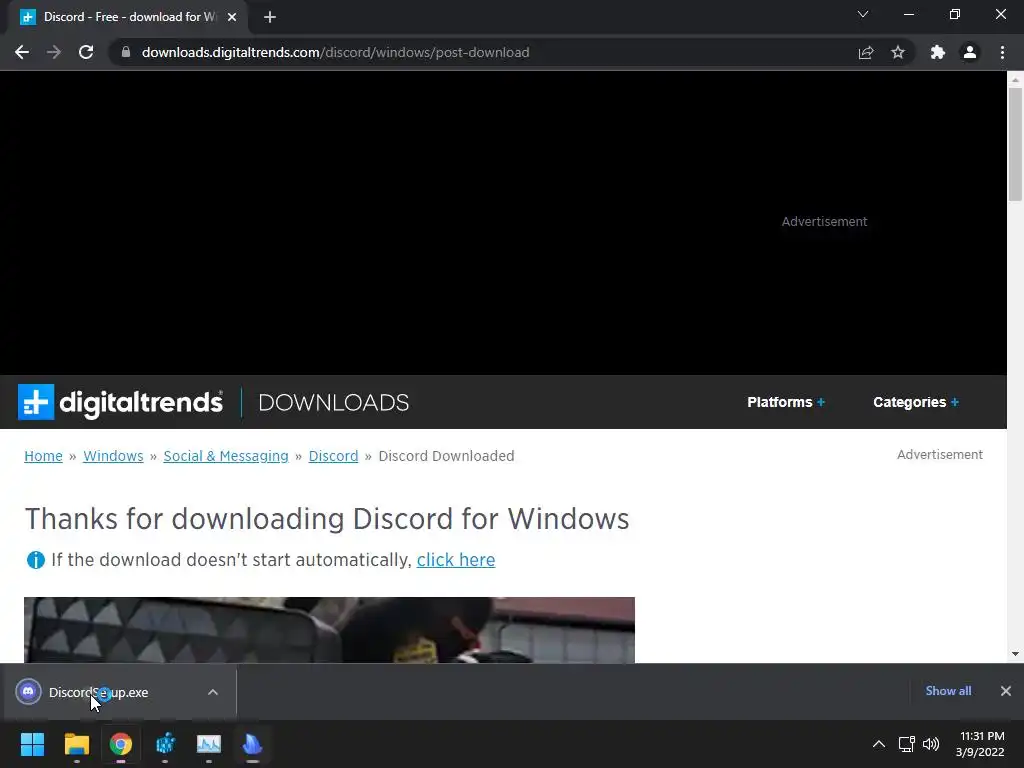Open the clock showing 11:31 PM

tap(980, 744)
